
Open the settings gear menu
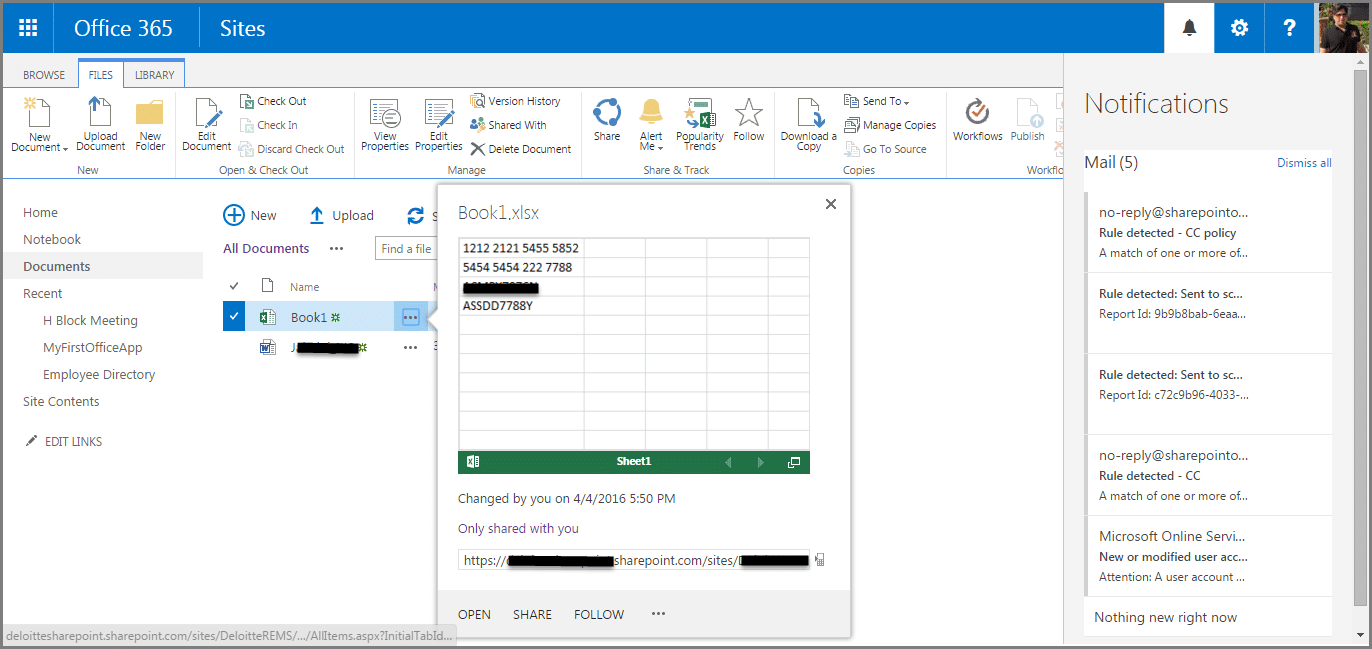pos(1239,28)
